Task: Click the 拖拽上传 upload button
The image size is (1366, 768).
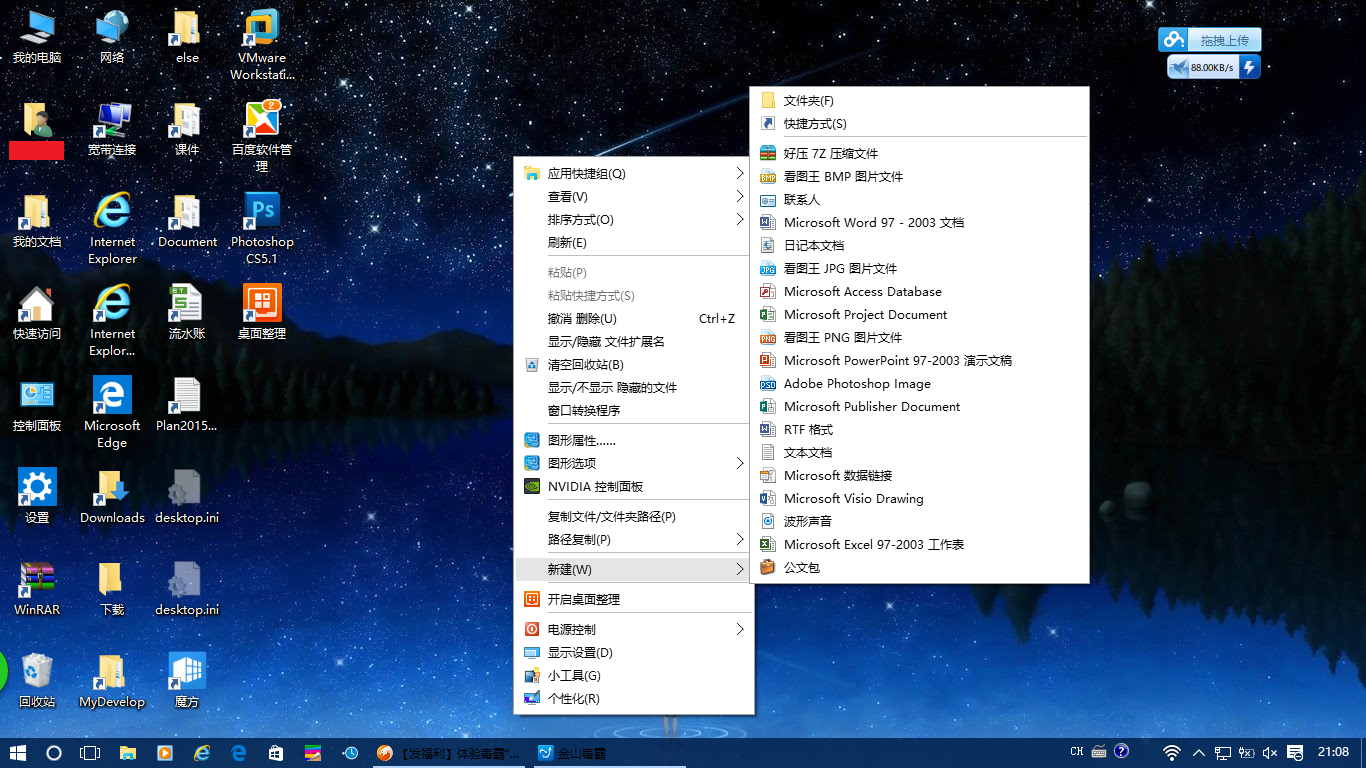Action: pyautogui.click(x=1210, y=40)
